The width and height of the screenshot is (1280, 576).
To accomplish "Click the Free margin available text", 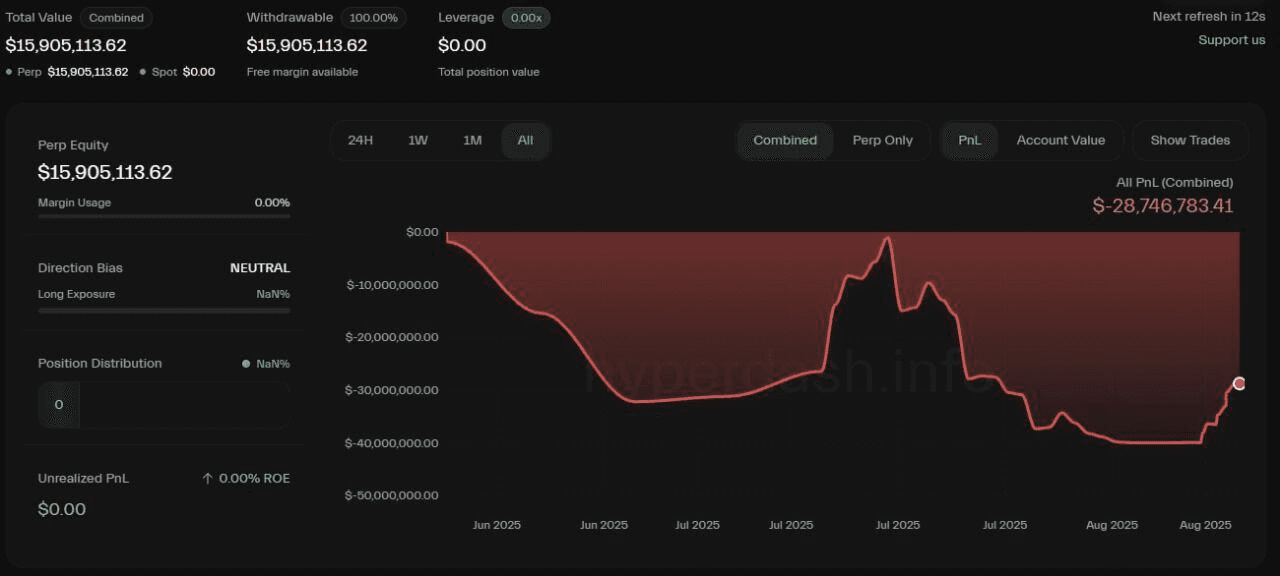I will (302, 72).
